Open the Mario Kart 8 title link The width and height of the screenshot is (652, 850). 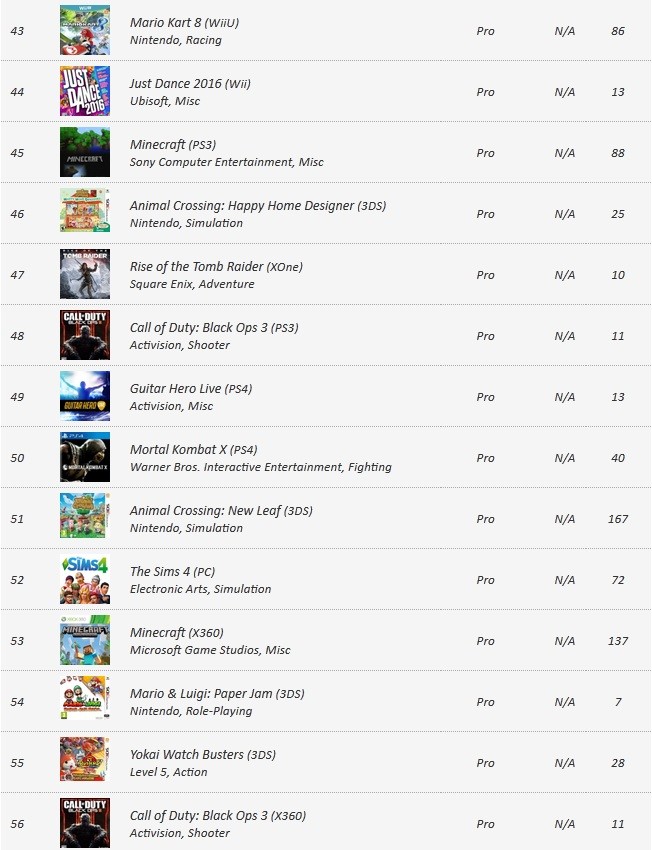184,23
